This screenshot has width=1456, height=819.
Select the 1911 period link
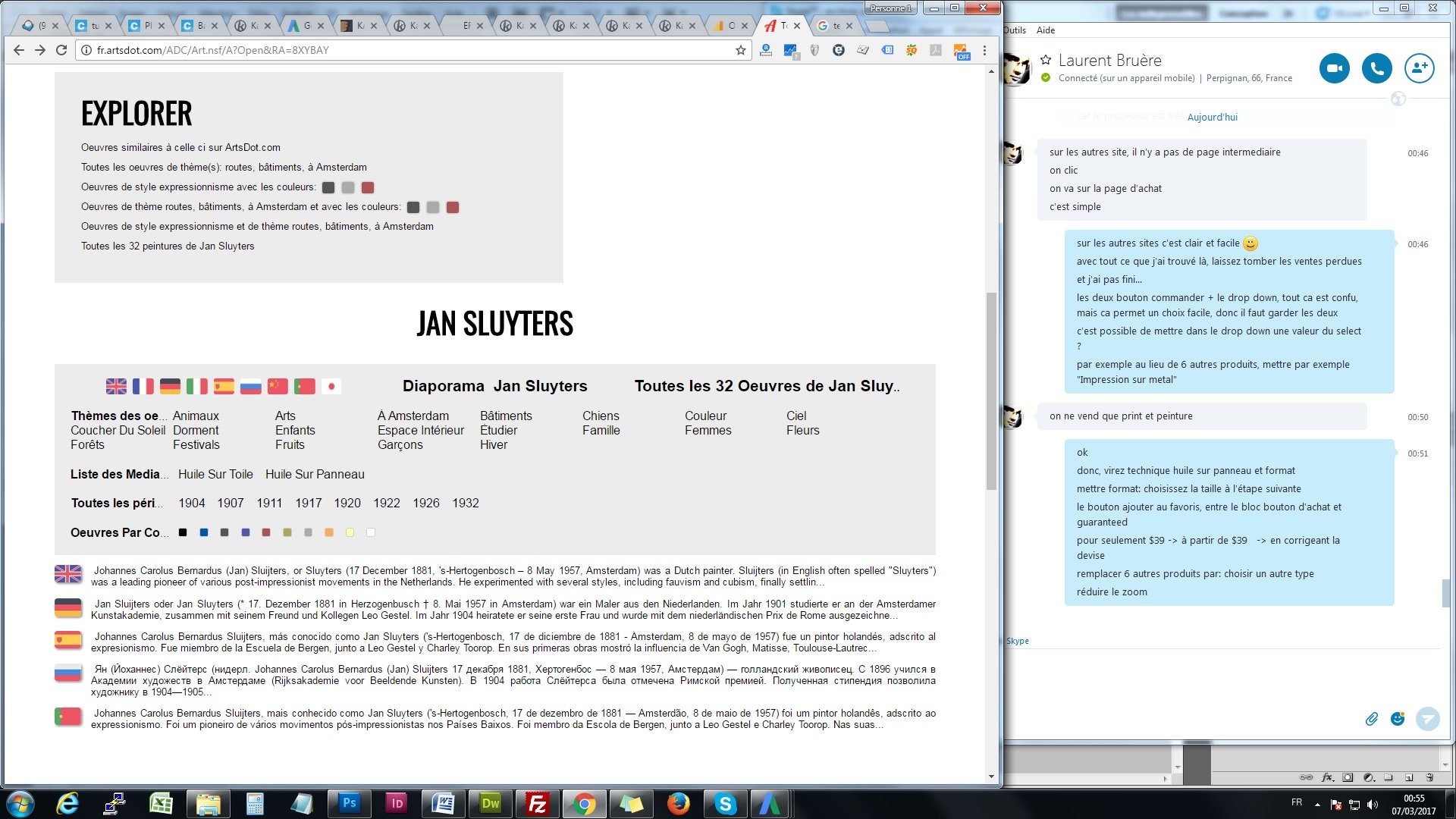pos(269,503)
